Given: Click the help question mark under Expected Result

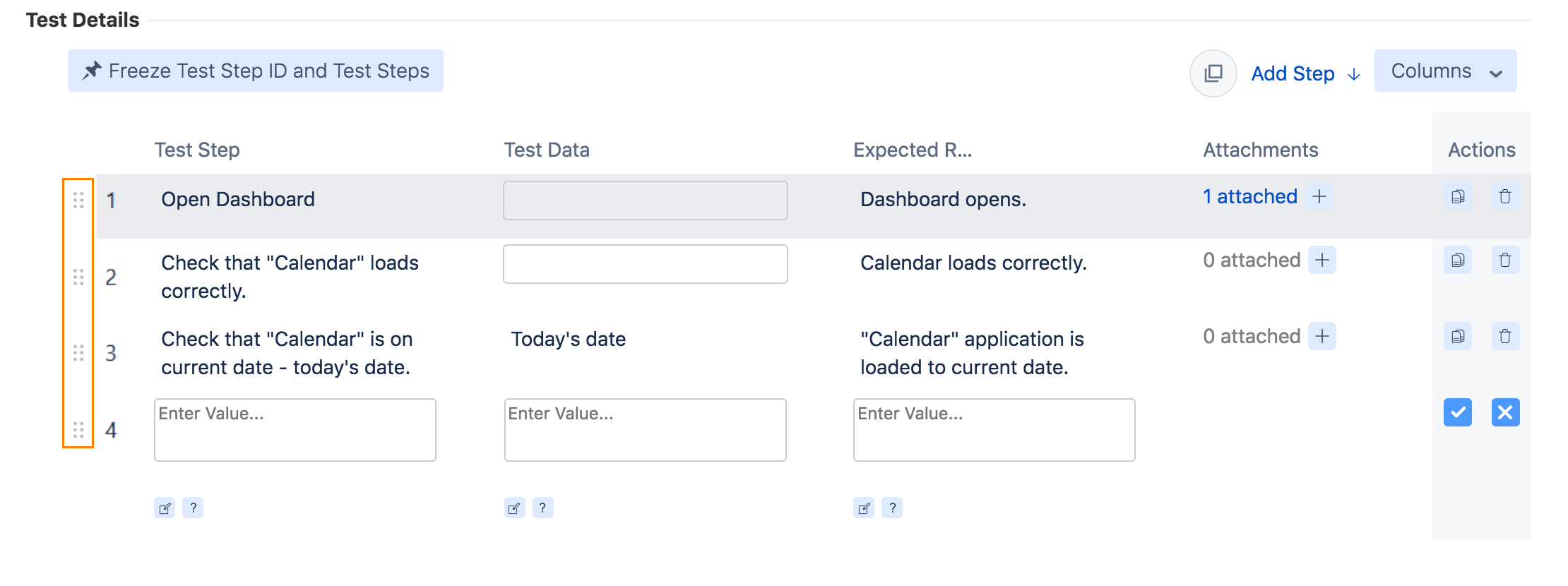Looking at the screenshot, I should [x=892, y=508].
